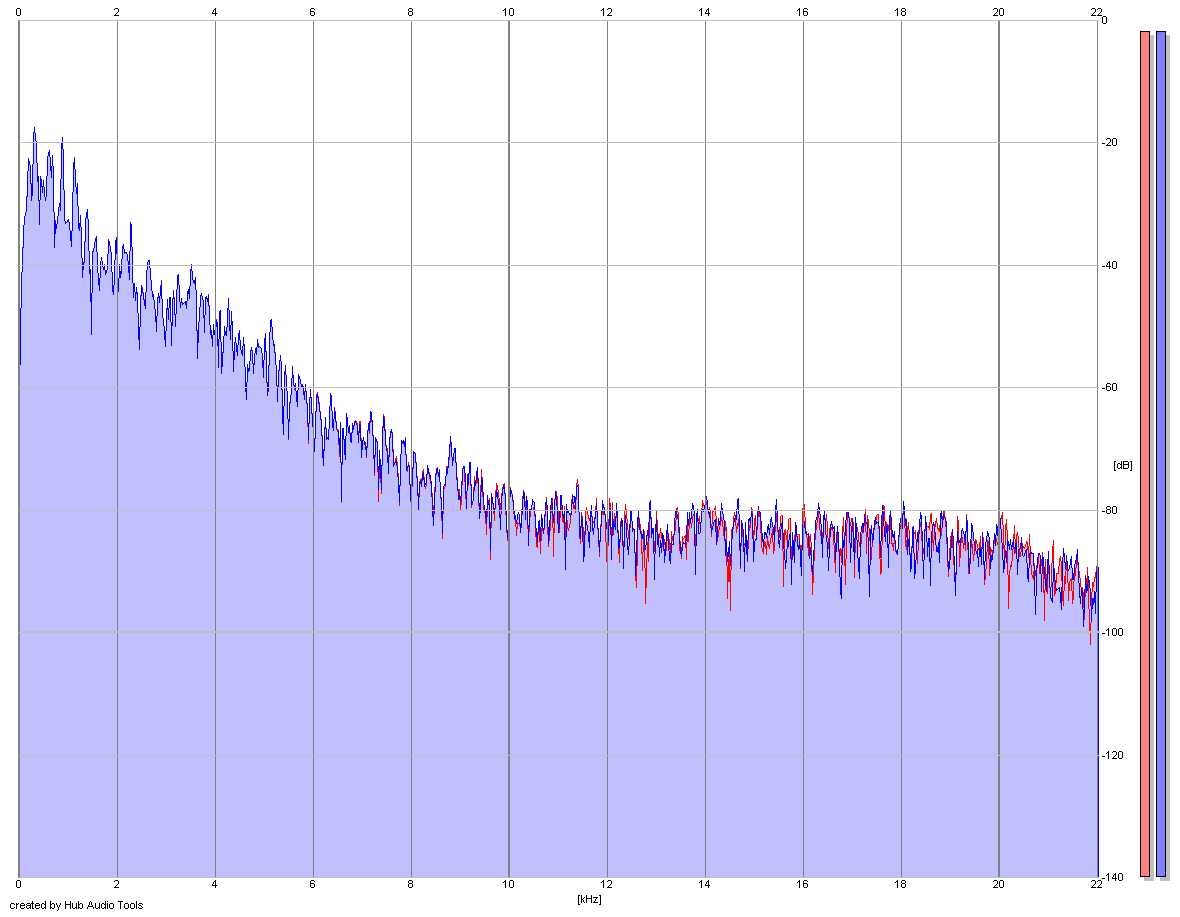Click the [kHz] axis unit label

tap(589, 899)
